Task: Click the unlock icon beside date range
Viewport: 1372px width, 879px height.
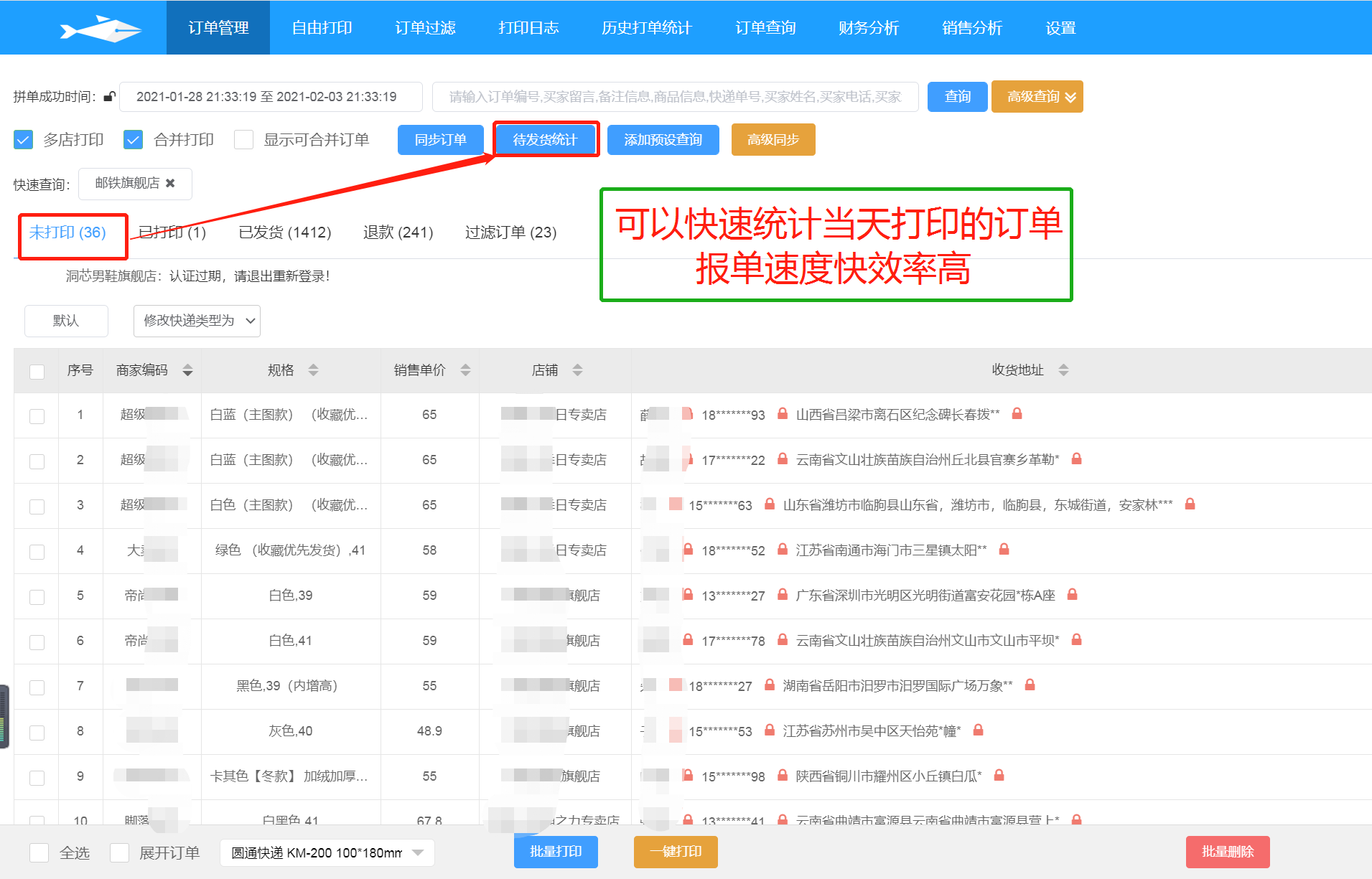Action: pyautogui.click(x=109, y=97)
